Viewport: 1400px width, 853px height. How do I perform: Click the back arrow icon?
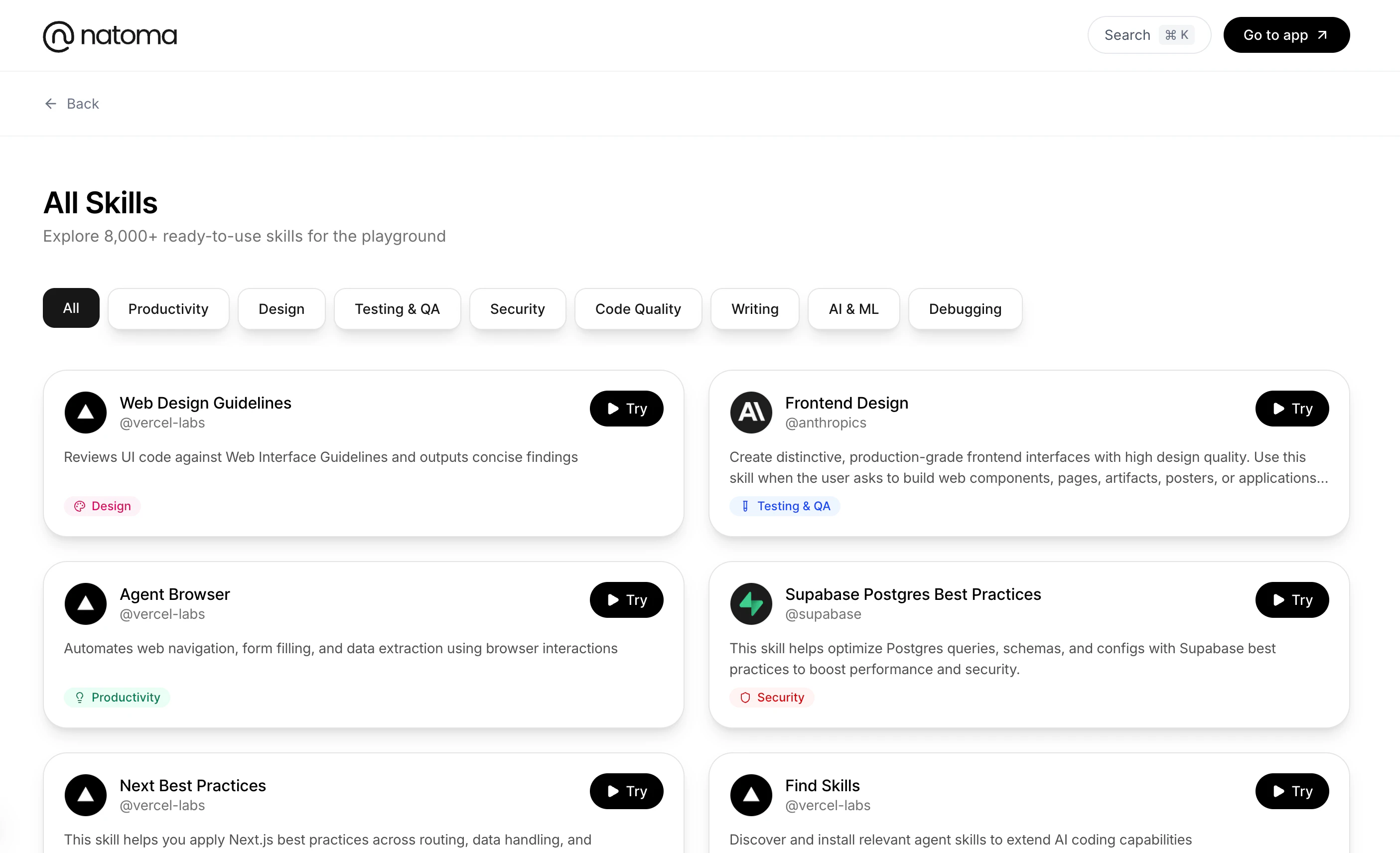tap(50, 104)
